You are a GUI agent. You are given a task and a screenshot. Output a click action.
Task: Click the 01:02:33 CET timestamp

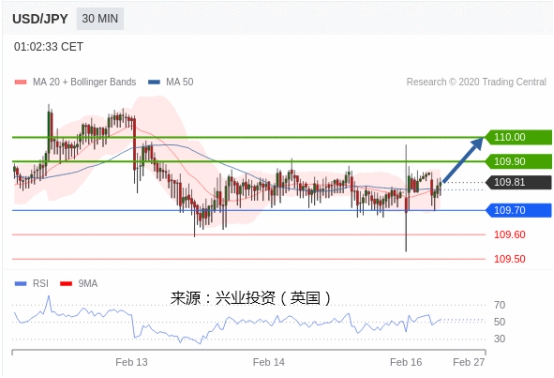pyautogui.click(x=49, y=47)
